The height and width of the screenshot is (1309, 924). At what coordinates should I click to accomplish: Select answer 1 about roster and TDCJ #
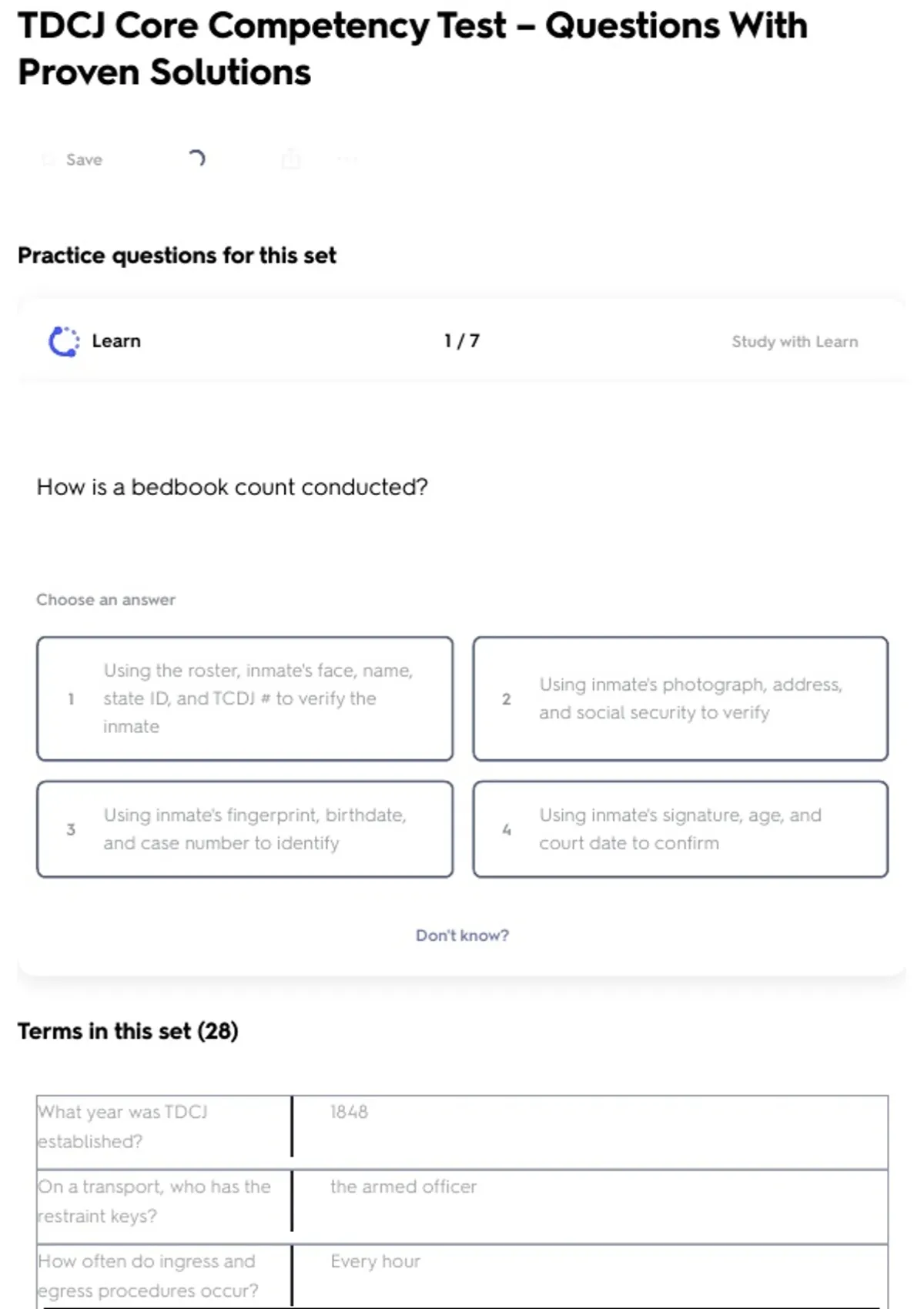coord(245,698)
